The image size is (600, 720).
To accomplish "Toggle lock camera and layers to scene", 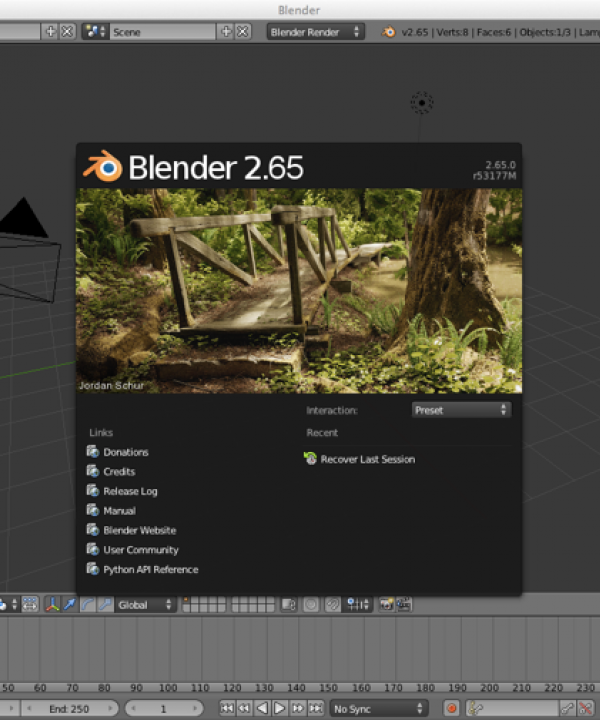I will (x=289, y=605).
